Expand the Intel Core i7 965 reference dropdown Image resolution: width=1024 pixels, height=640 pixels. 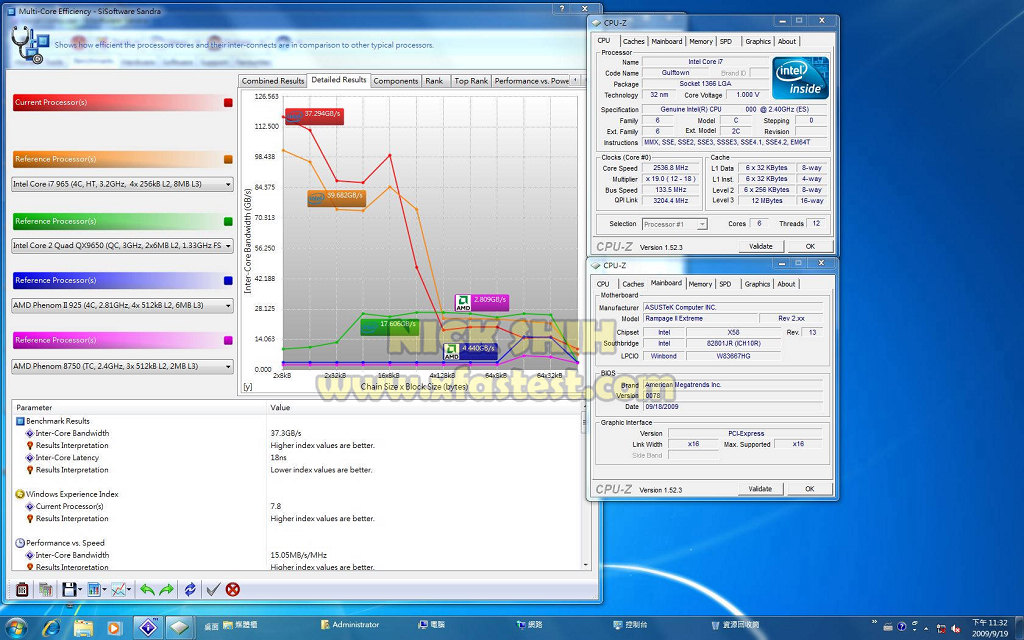(x=229, y=184)
